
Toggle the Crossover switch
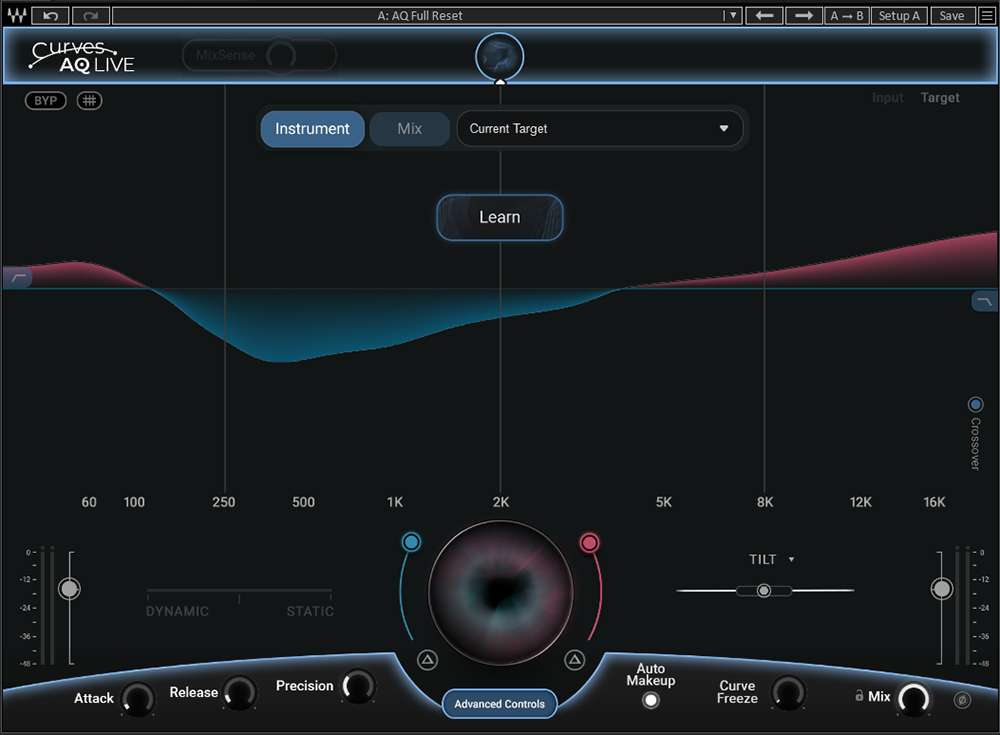point(976,405)
